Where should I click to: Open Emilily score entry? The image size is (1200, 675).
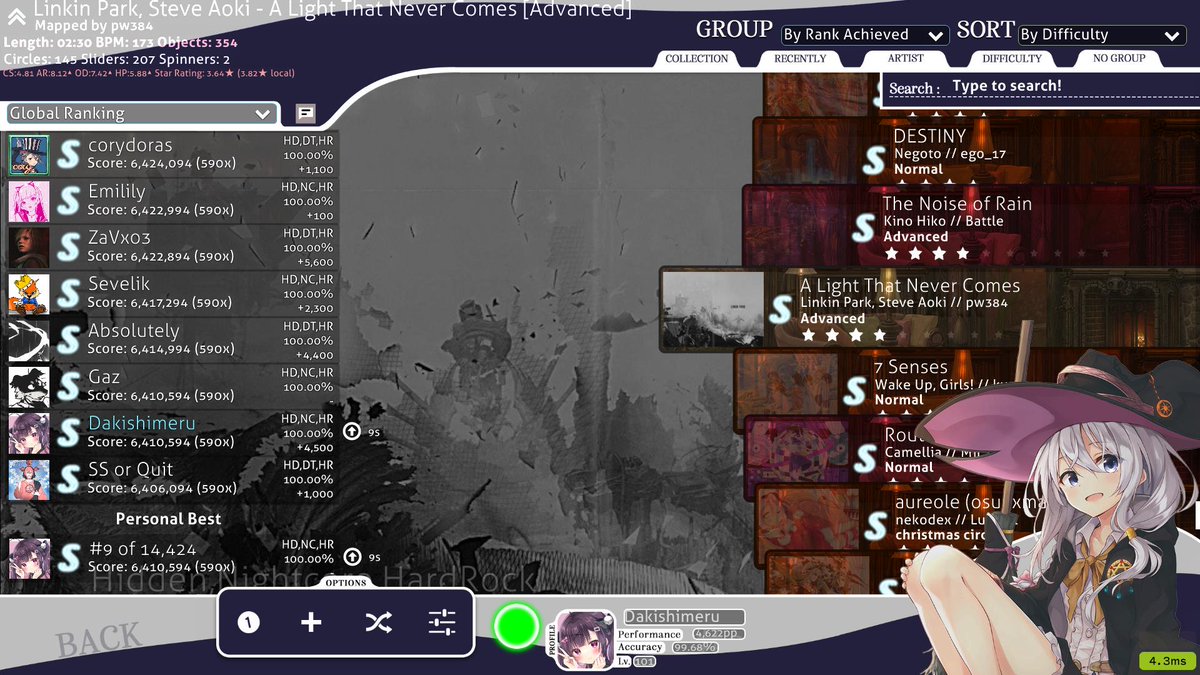(171, 201)
